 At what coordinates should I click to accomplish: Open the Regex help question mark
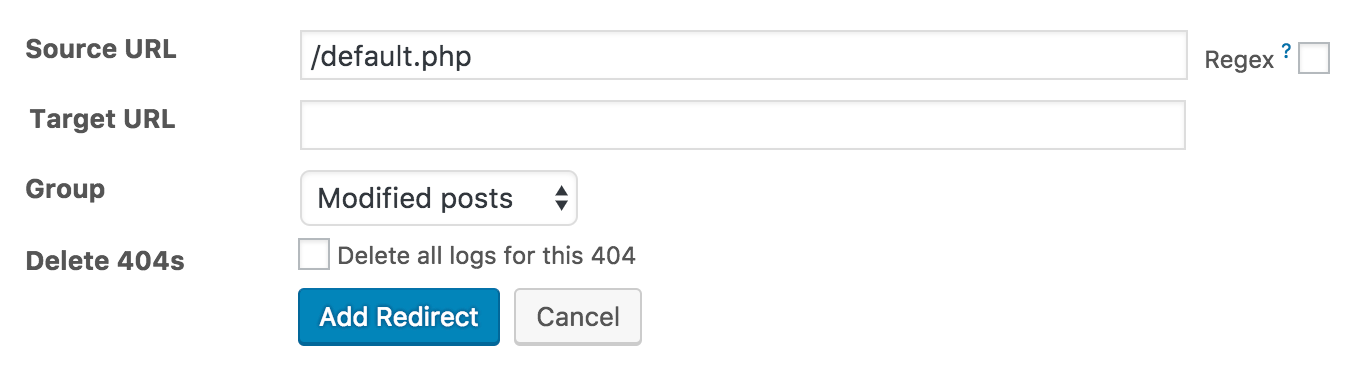(1286, 52)
